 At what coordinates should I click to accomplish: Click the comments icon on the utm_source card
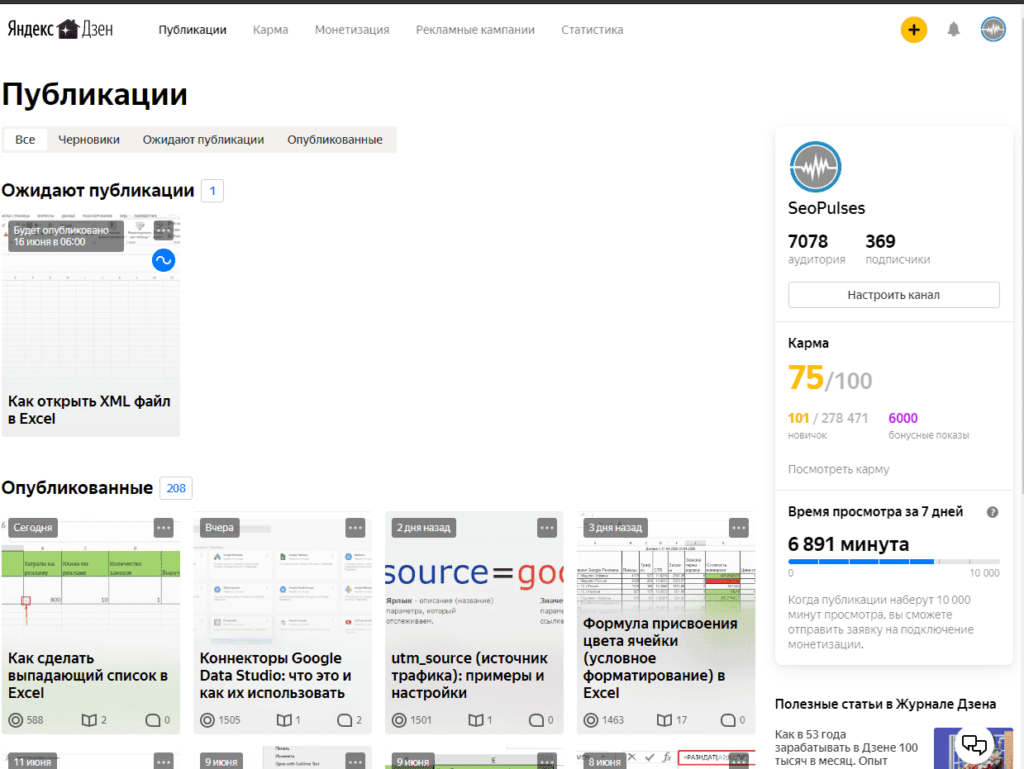(x=536, y=720)
